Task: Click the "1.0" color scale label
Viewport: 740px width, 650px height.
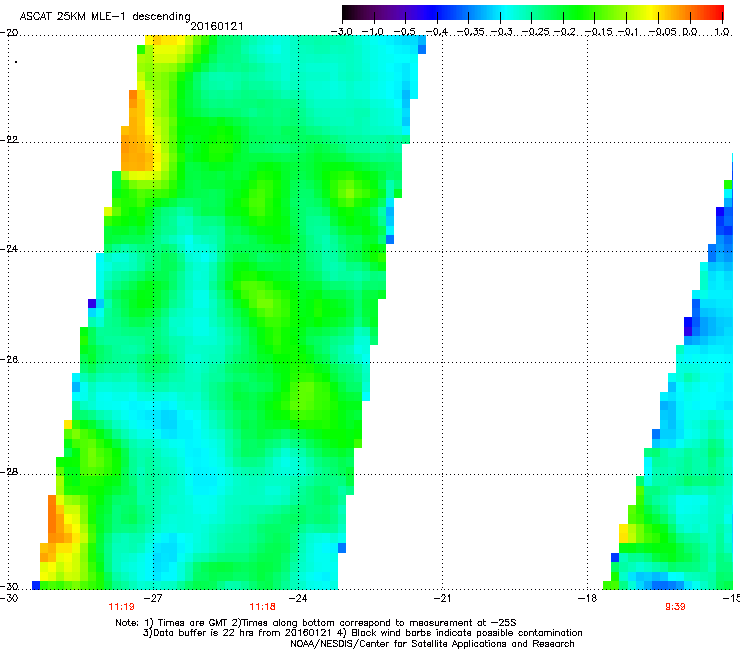Action: [x=722, y=32]
